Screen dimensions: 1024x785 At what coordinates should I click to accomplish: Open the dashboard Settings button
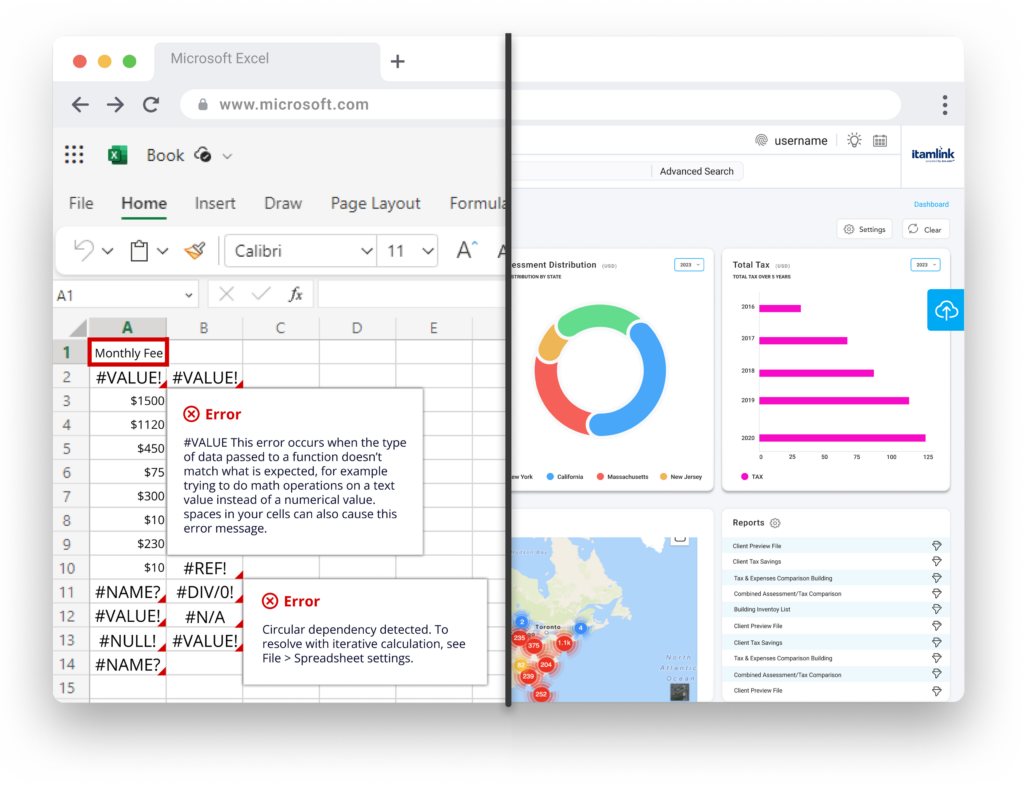coord(865,229)
